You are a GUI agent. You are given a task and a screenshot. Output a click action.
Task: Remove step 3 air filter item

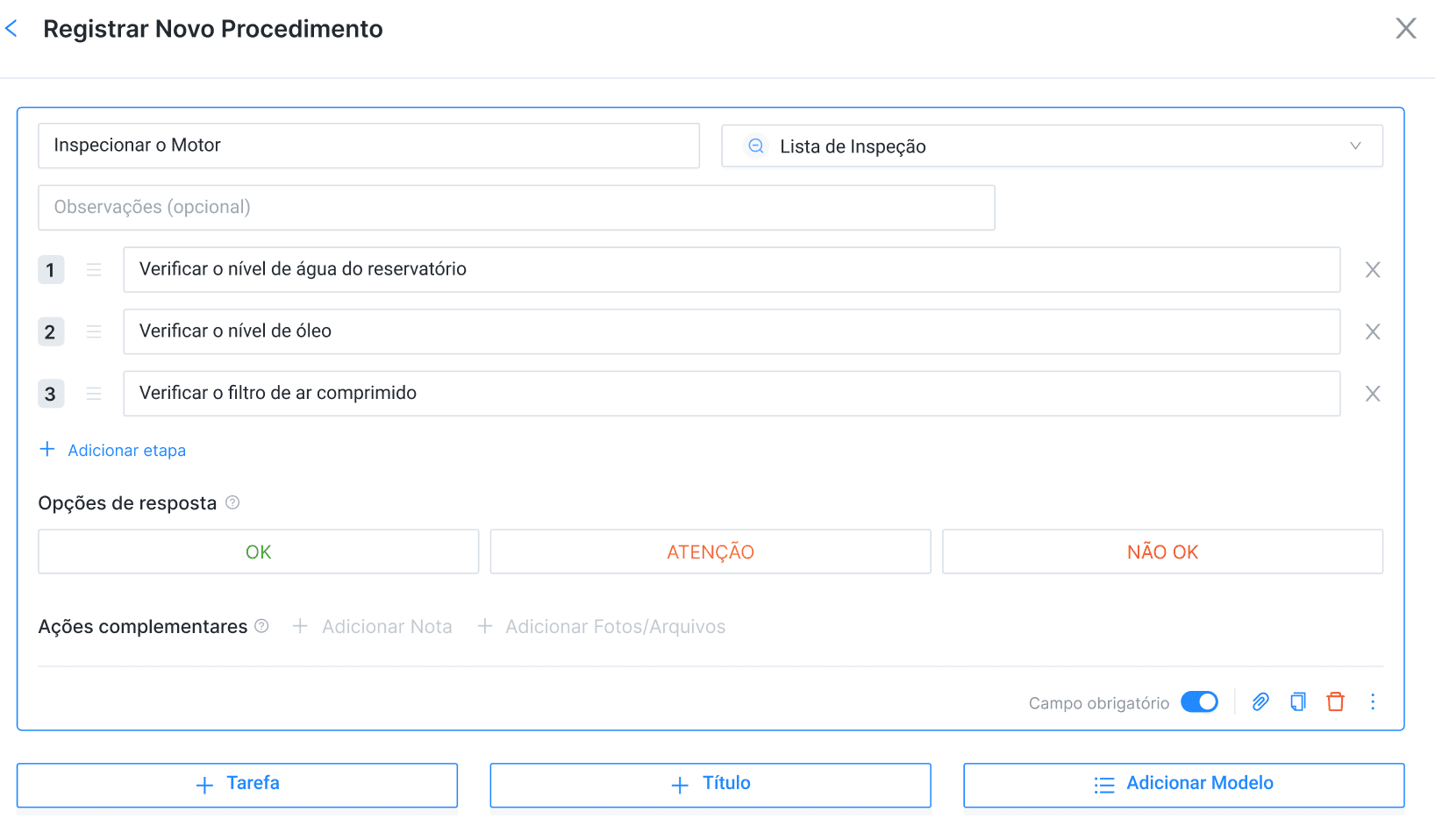point(1373,394)
